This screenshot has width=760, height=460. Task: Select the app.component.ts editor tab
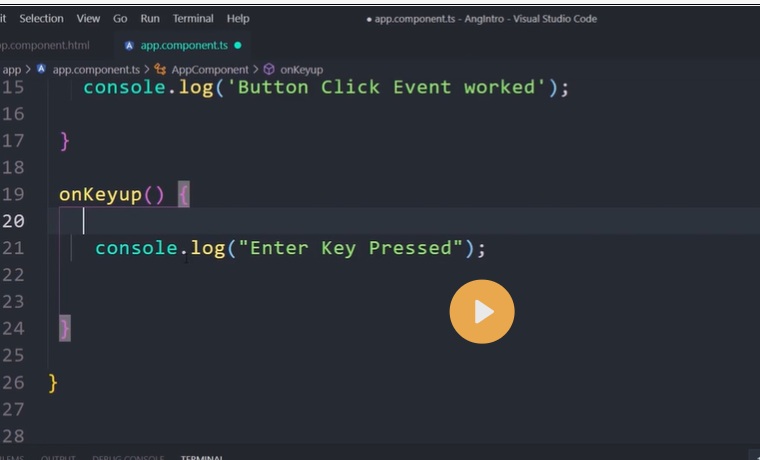point(185,46)
